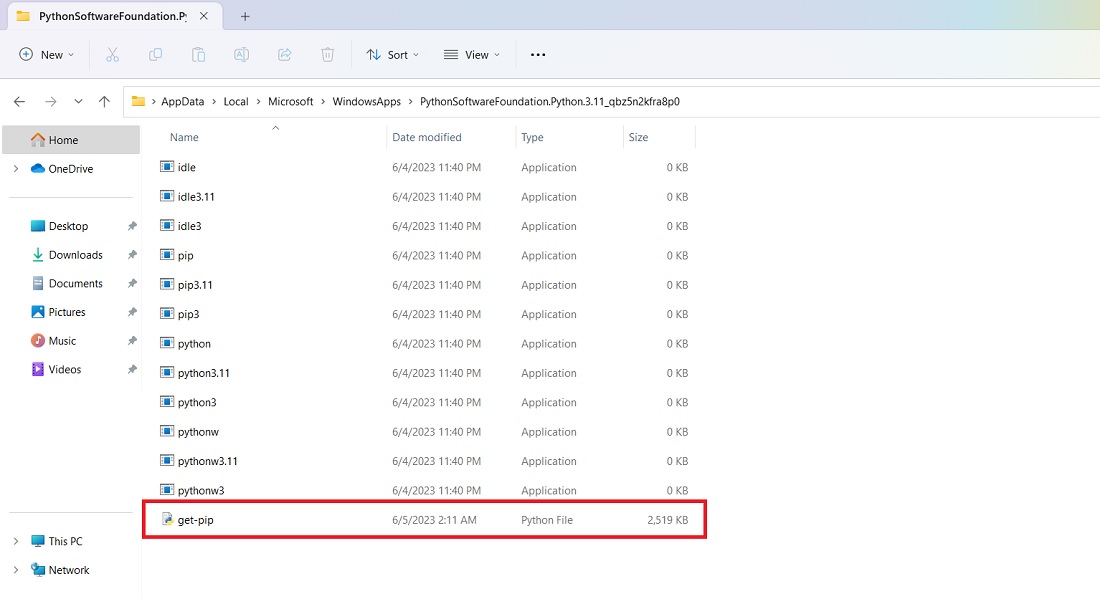
Task: Select the python3.11 application file
Action: tap(203, 373)
